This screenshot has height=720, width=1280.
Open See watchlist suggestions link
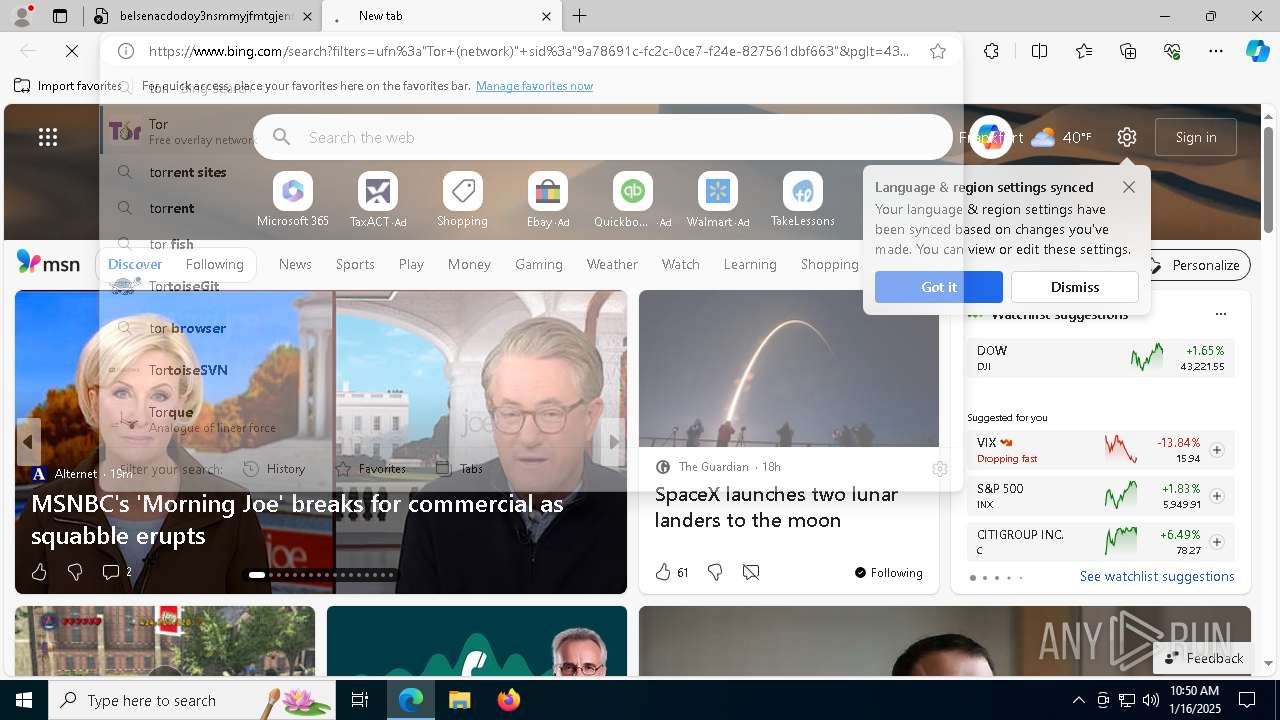pyautogui.click(x=1157, y=576)
